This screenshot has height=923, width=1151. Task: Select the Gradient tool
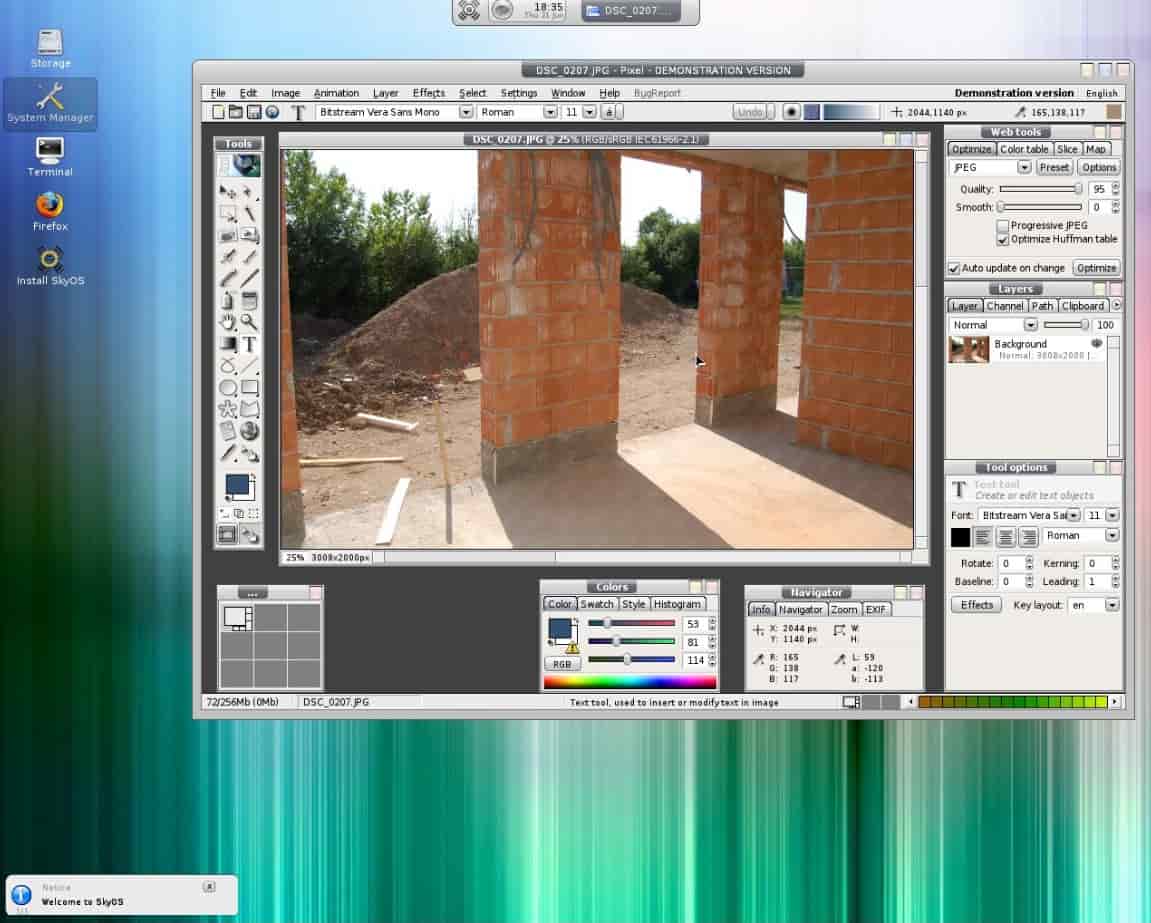[226, 342]
